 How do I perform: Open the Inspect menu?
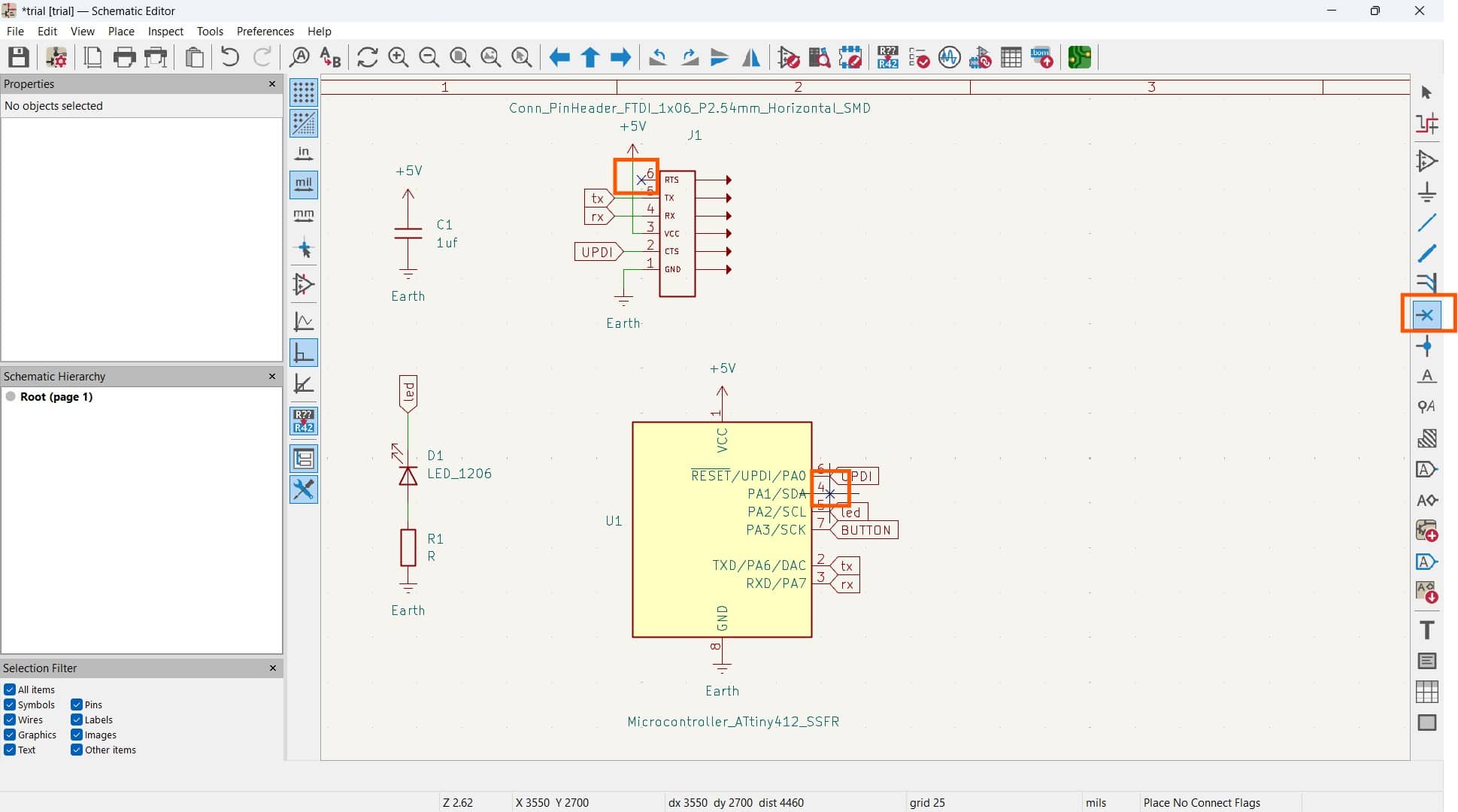[x=165, y=31]
